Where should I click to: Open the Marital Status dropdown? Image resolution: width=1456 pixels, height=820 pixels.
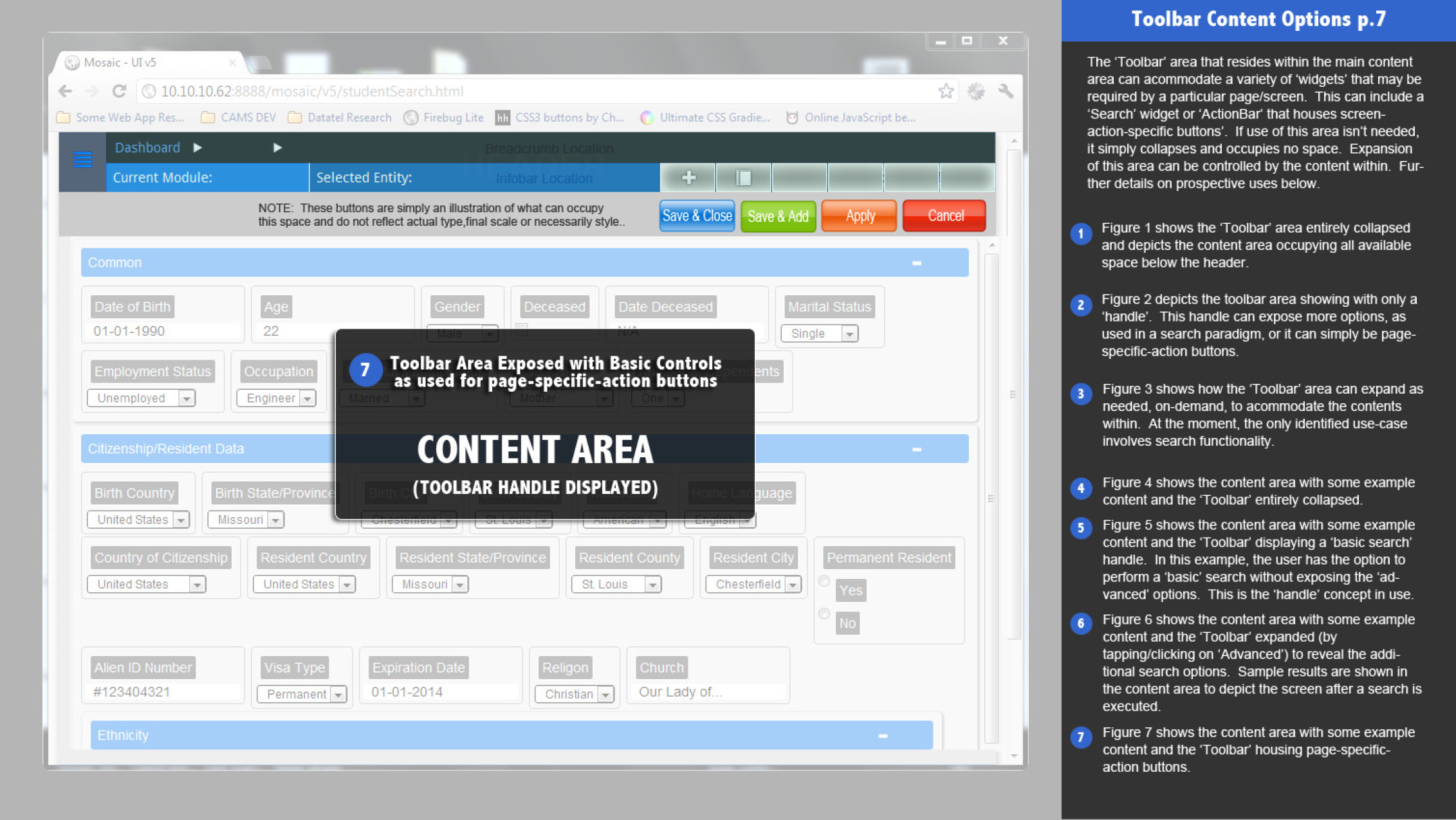pos(849,334)
